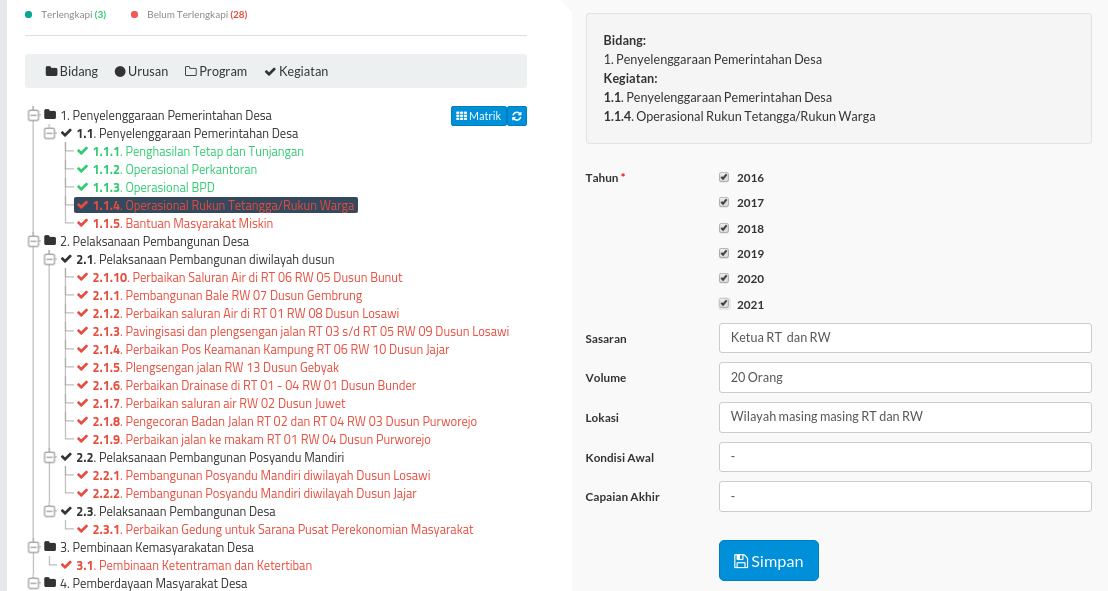Click the Kegiatan checkmark icon in legend

(x=270, y=71)
